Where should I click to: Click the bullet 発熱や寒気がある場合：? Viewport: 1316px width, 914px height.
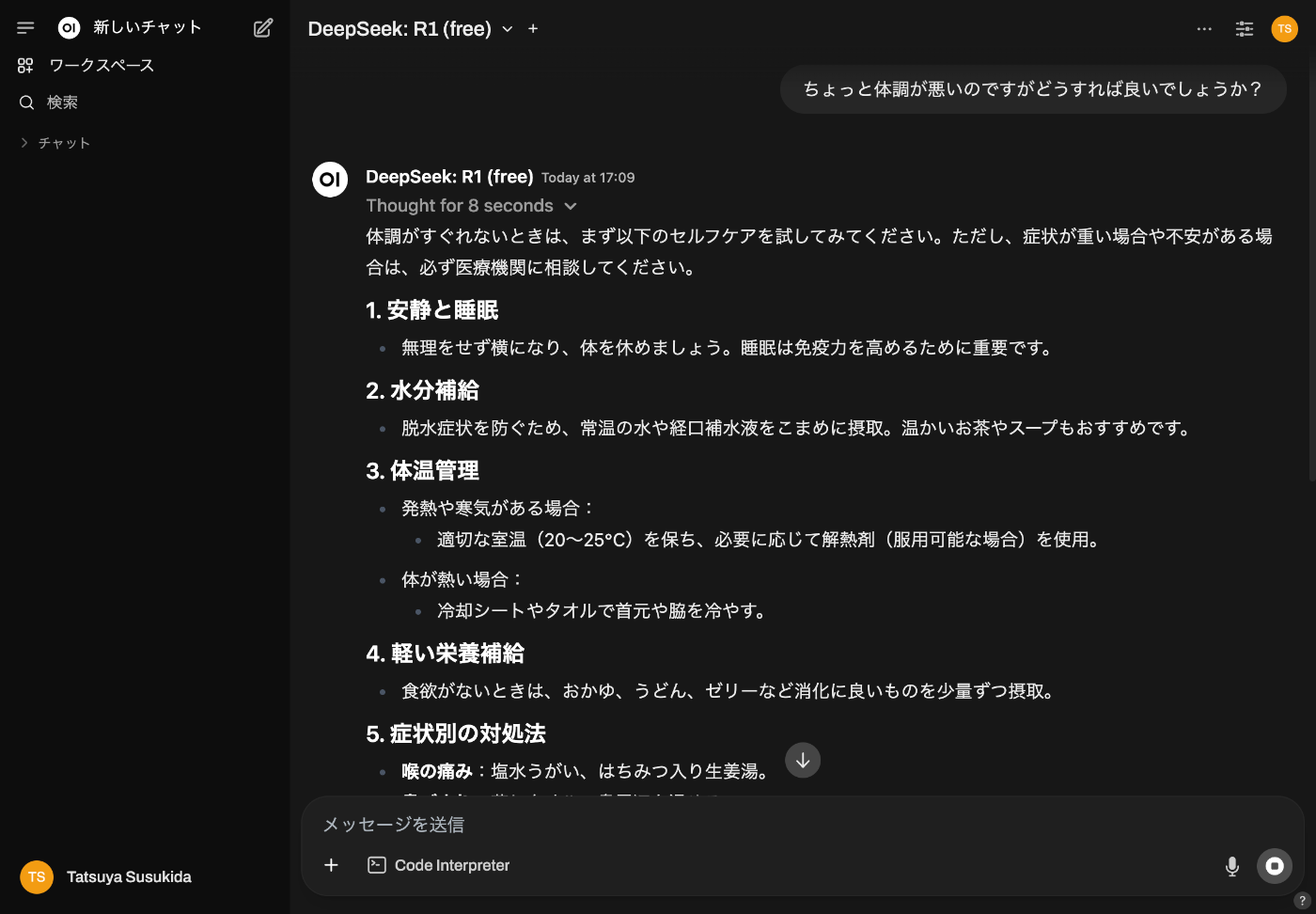pyautogui.click(x=499, y=509)
